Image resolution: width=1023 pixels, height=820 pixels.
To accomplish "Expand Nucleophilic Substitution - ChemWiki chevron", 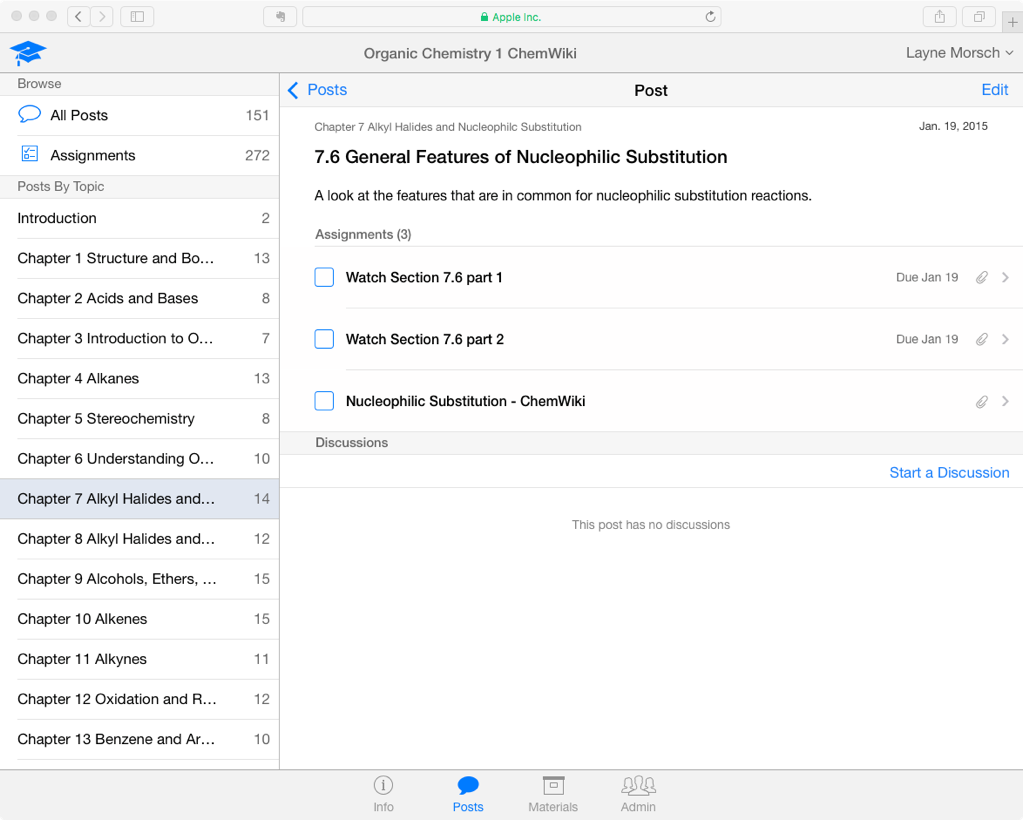I will [x=1005, y=402].
